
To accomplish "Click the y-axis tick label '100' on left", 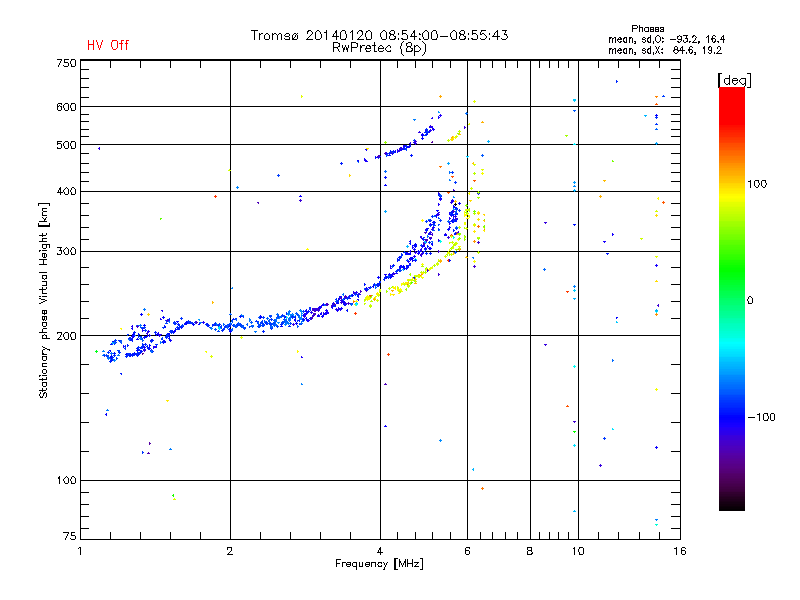I will pos(66,480).
